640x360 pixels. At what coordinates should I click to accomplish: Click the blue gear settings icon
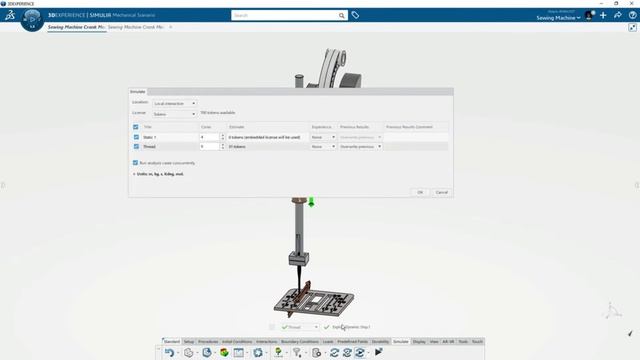point(258,352)
